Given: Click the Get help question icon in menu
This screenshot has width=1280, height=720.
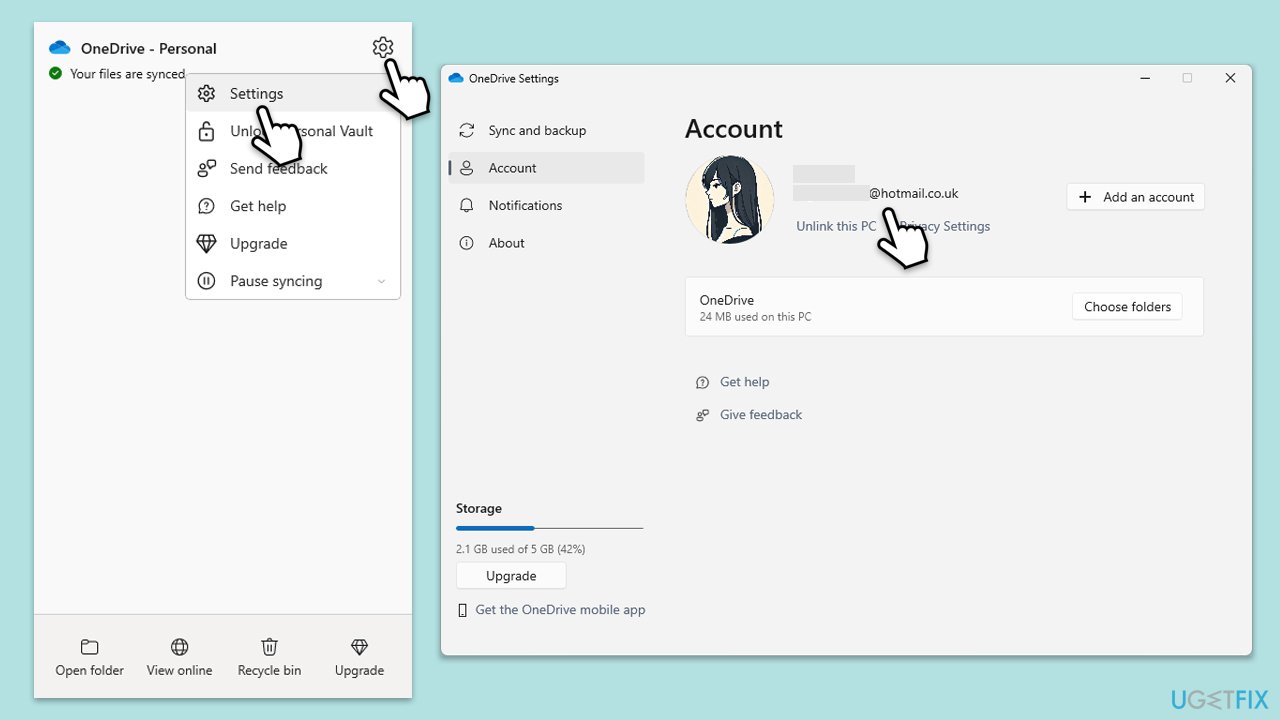Looking at the screenshot, I should [x=206, y=206].
